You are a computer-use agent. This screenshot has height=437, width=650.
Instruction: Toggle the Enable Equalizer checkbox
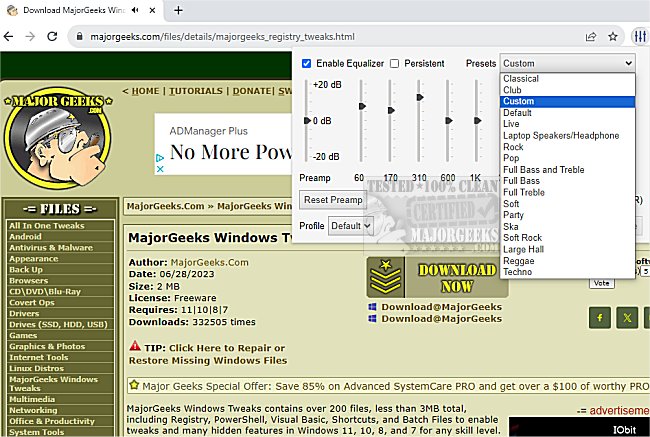[306, 63]
